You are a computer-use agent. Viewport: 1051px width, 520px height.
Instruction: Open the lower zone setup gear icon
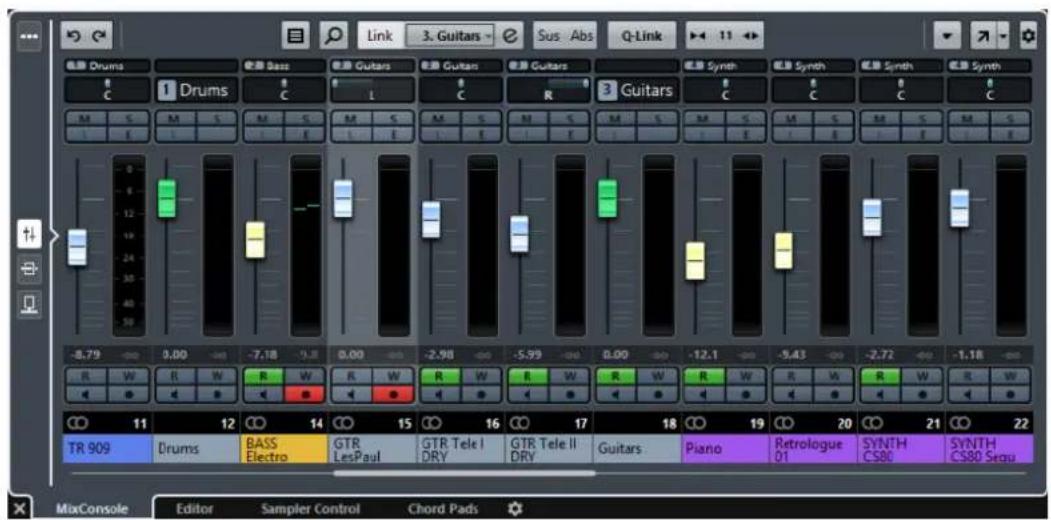tap(515, 509)
